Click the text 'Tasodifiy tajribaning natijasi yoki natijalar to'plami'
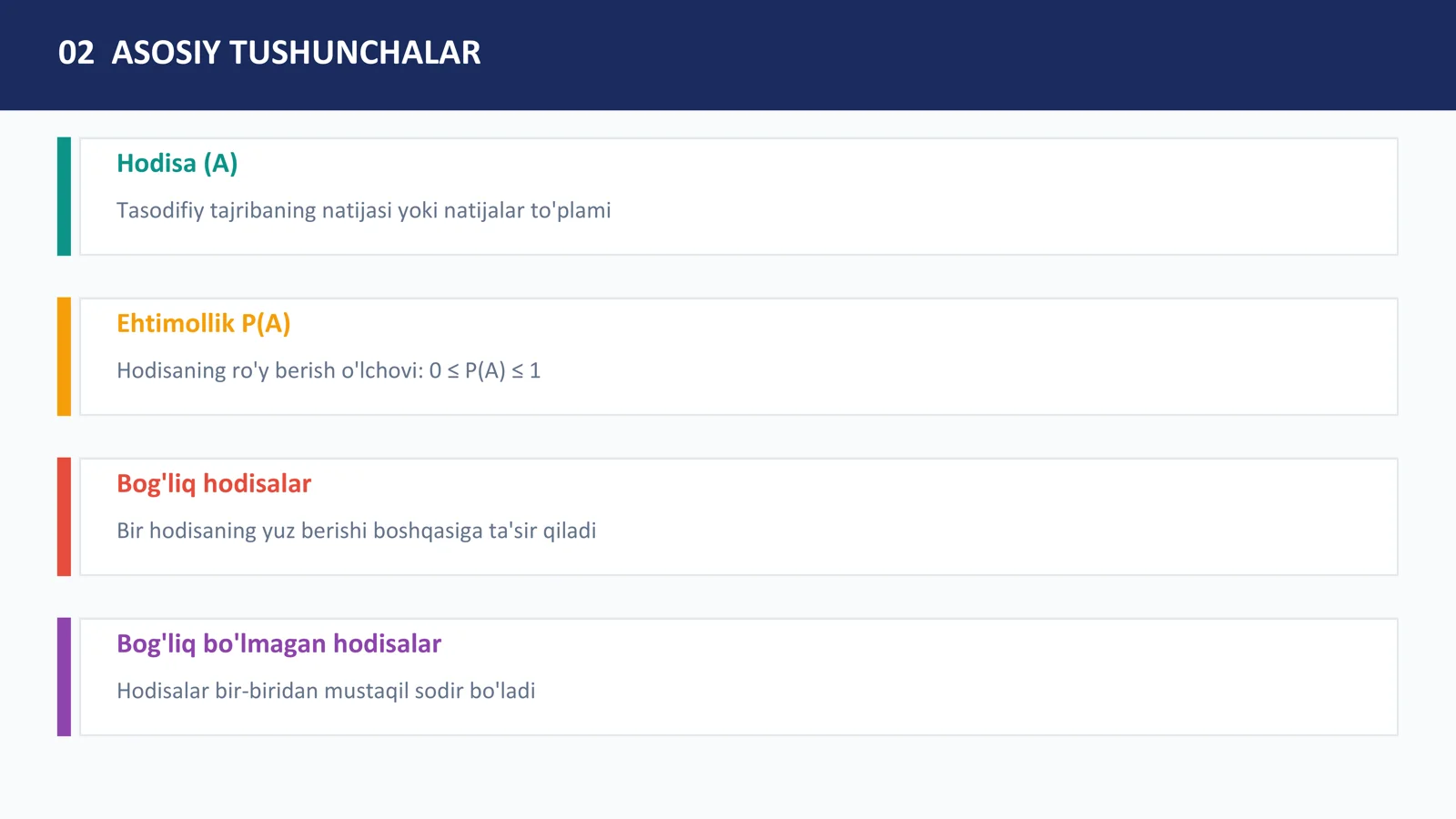 pos(364,210)
